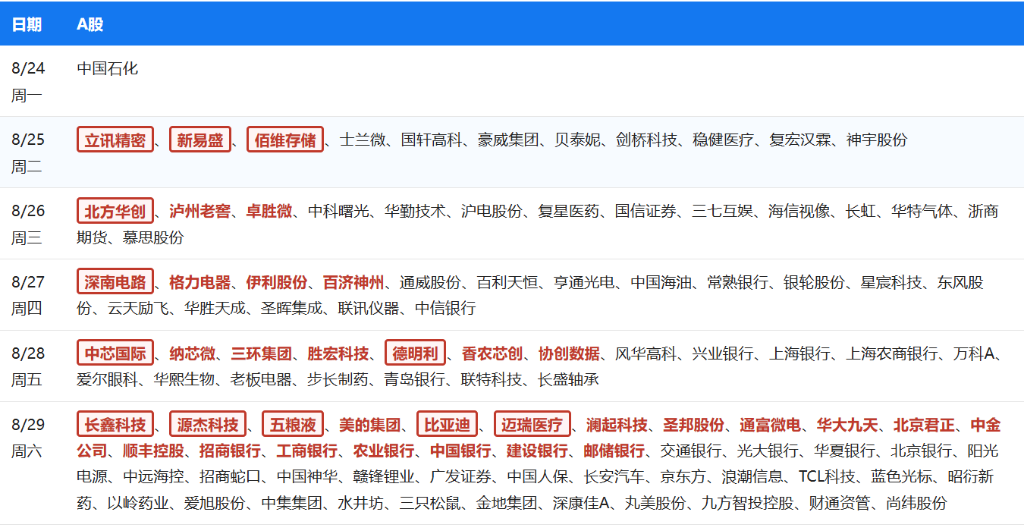This screenshot has height=529, width=1024.
Task: Click 神宇股份 stock name
Action: click(877, 140)
